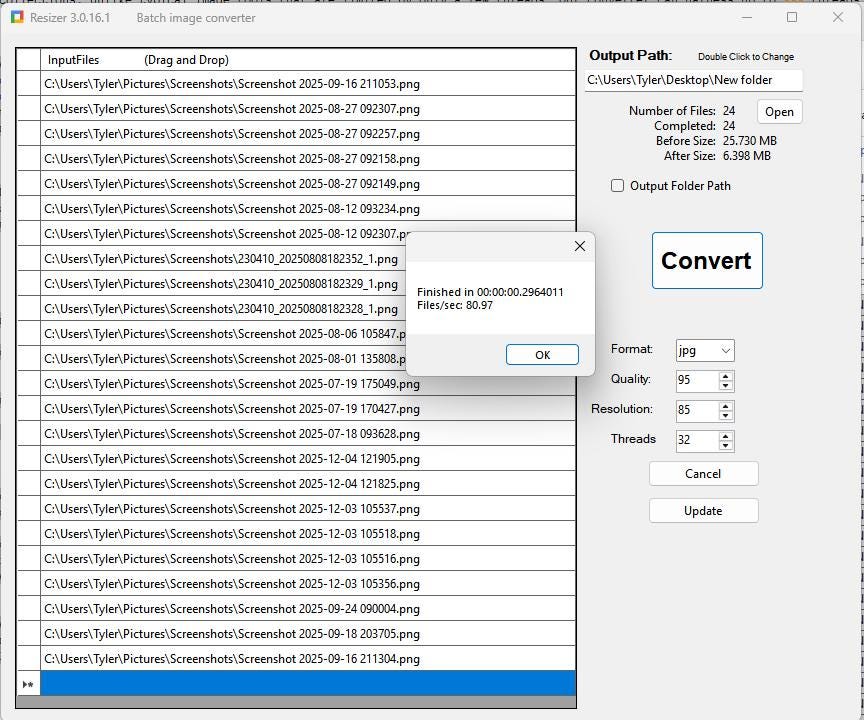This screenshot has height=720, width=864.
Task: Select row Screenshot 2025-08-12 093234.png
Action: (x=308, y=209)
